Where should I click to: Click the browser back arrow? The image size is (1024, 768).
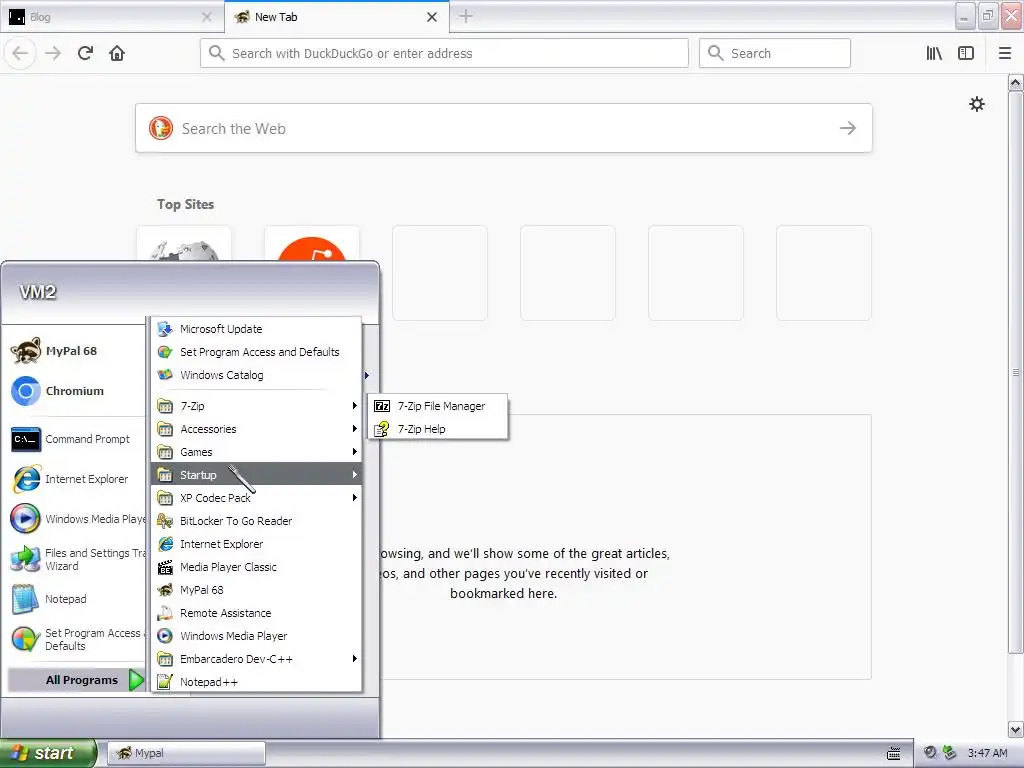[20, 53]
